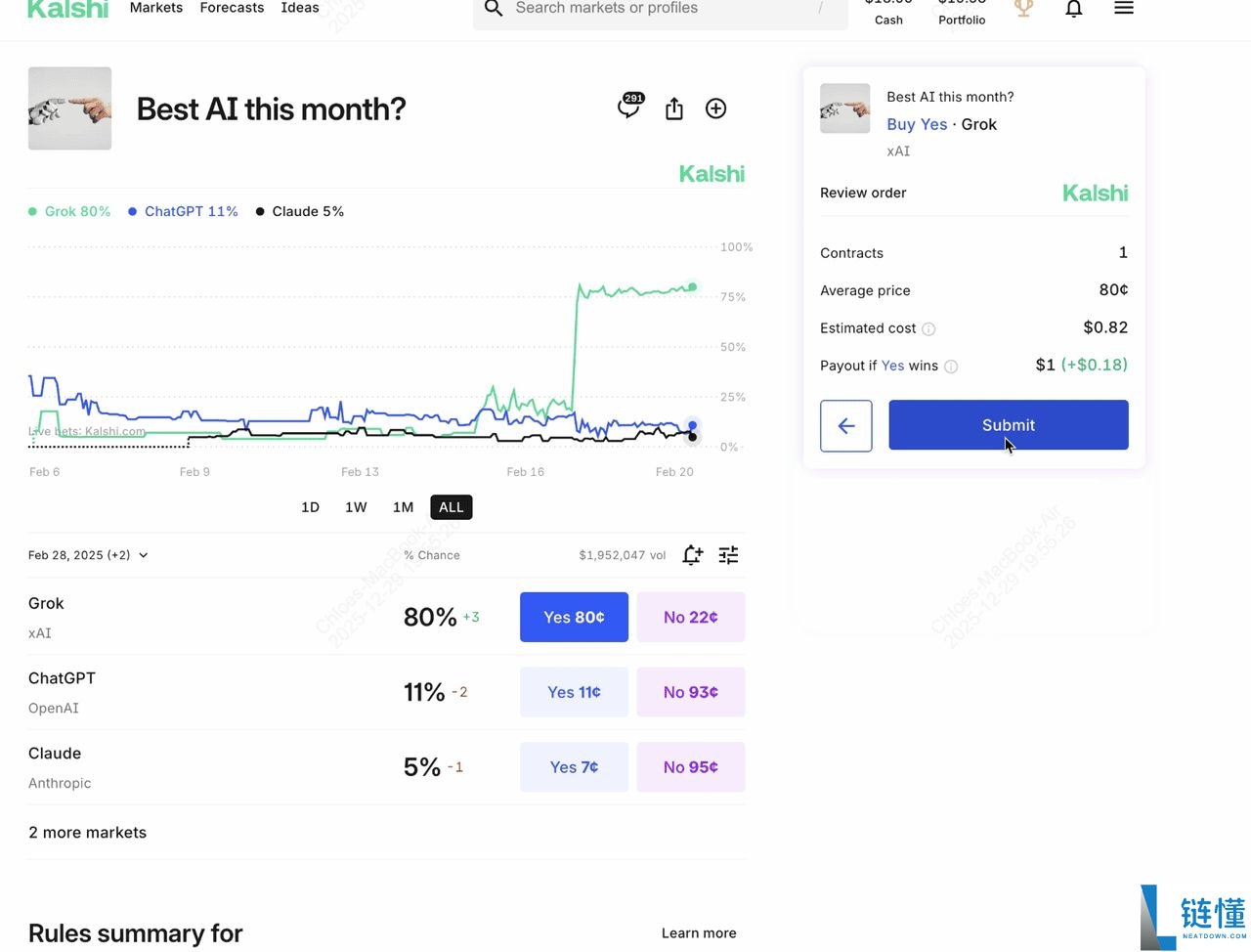The height and width of the screenshot is (952, 1251).
Task: Buy Yes 80¢ for Grok
Action: click(574, 617)
